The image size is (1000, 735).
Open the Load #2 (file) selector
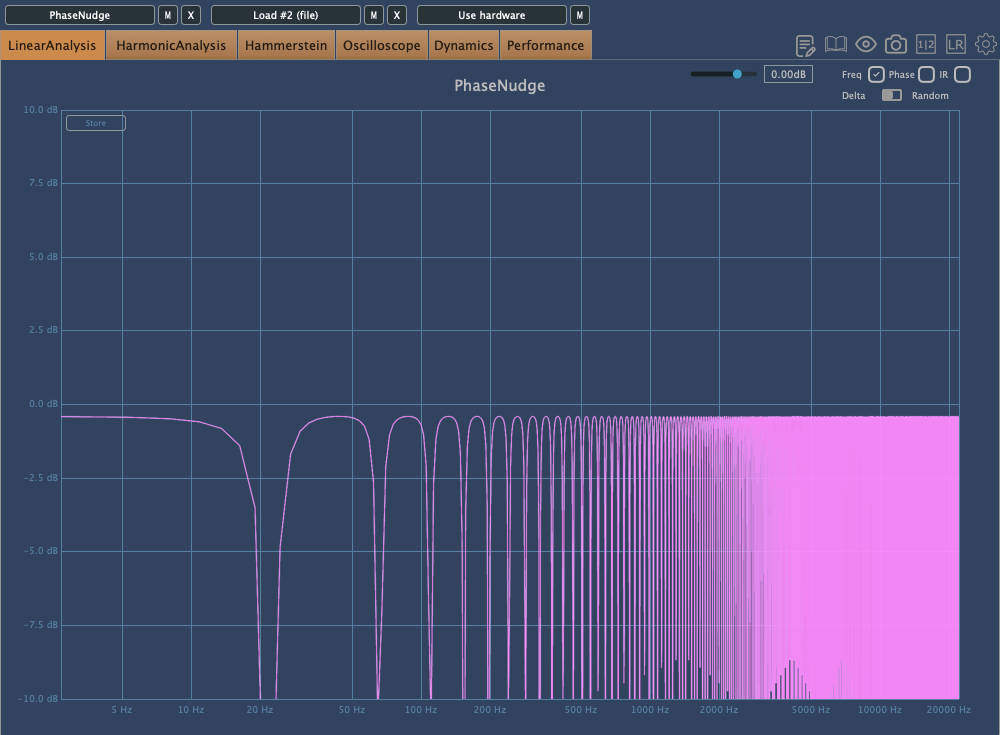click(x=285, y=15)
